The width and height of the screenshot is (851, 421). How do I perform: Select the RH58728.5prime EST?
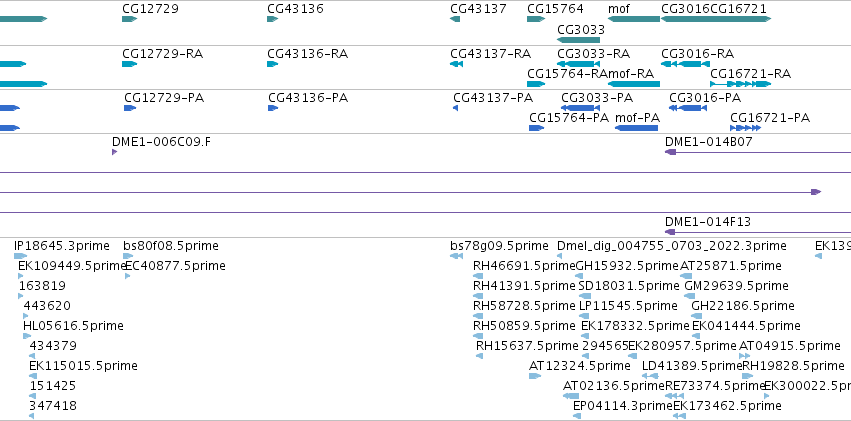[478, 316]
